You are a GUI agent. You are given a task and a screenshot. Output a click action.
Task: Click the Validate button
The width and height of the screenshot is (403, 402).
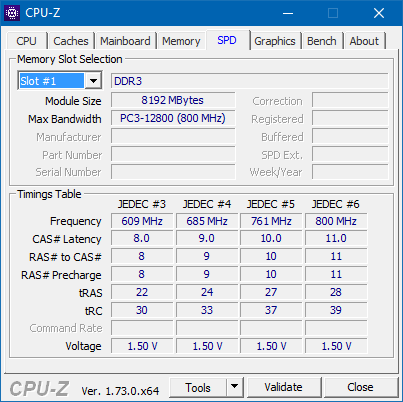pos(284,387)
